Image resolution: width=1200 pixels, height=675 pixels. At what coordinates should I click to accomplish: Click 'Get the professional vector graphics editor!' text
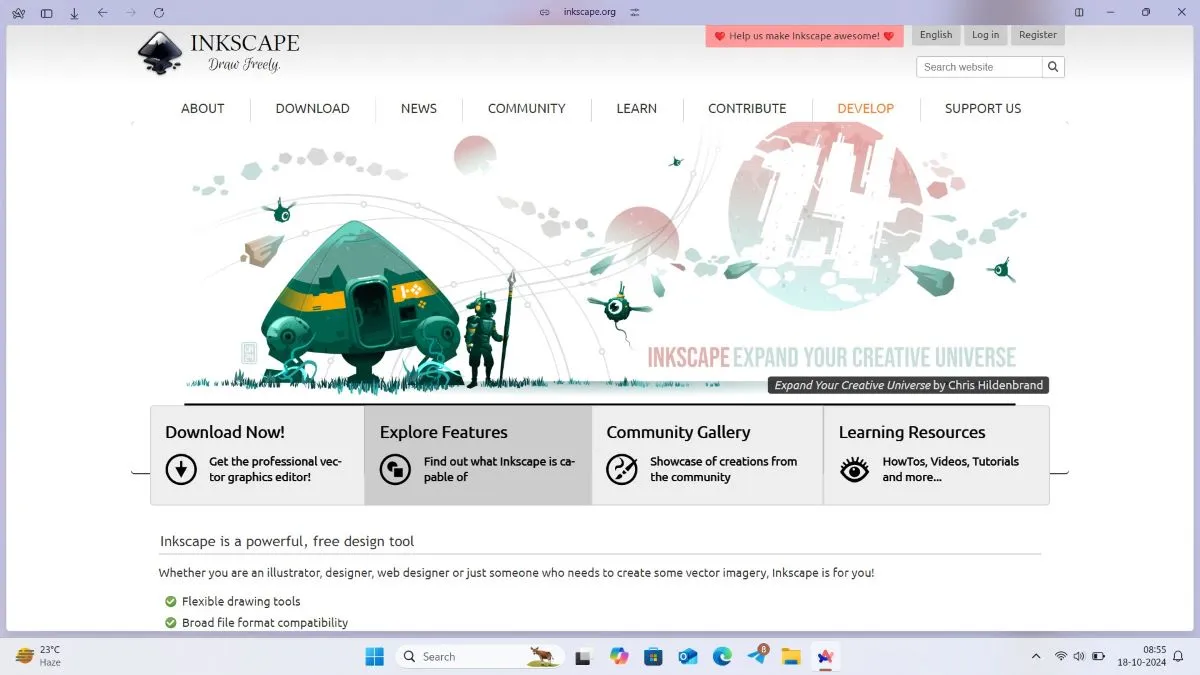tap(275, 469)
